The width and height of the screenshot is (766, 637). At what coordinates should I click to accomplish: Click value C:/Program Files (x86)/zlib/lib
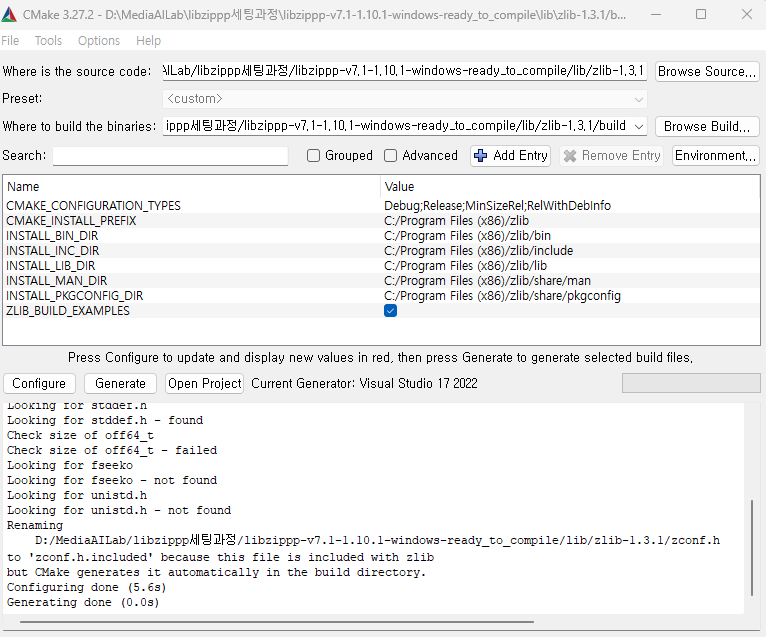coord(466,266)
